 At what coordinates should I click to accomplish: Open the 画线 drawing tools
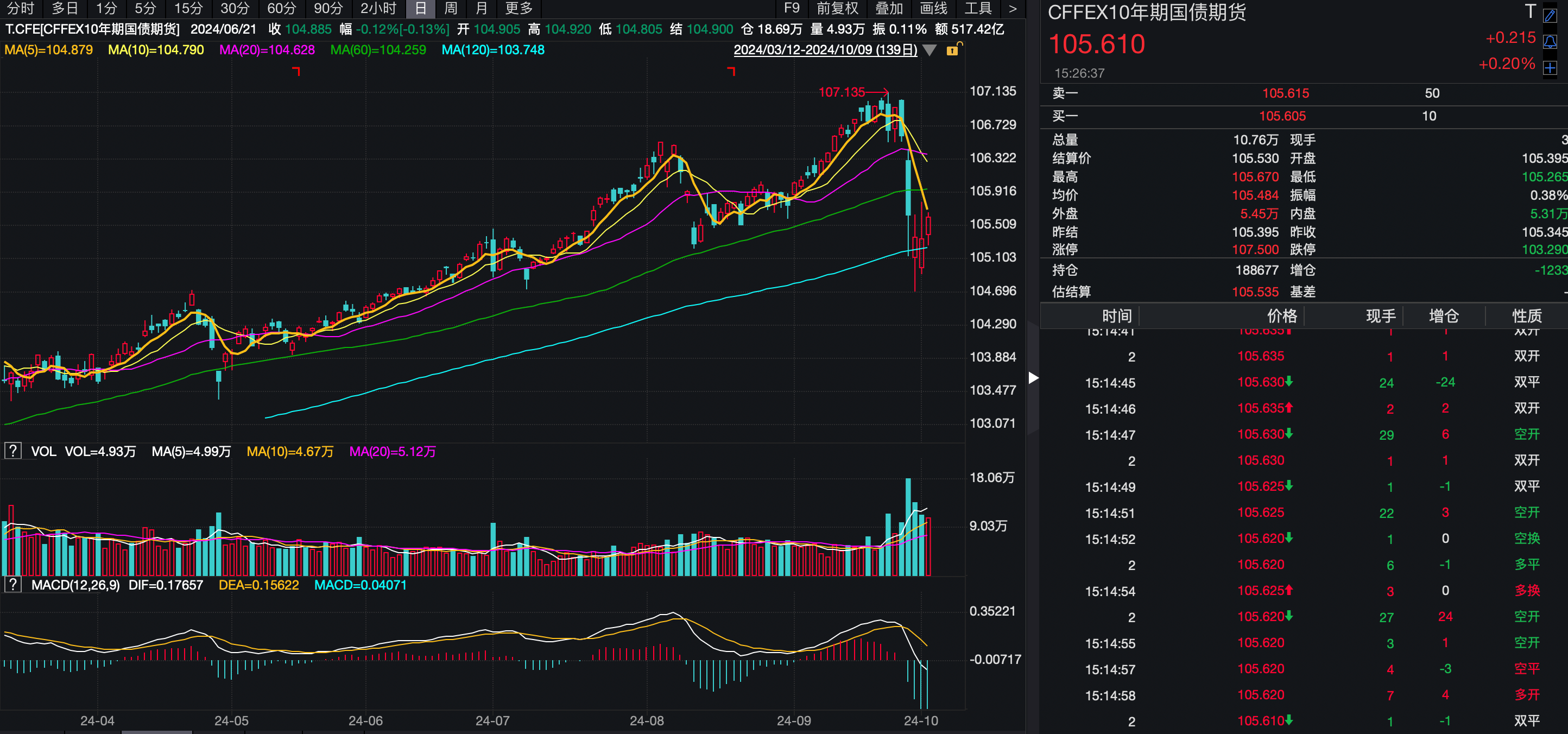point(933,9)
